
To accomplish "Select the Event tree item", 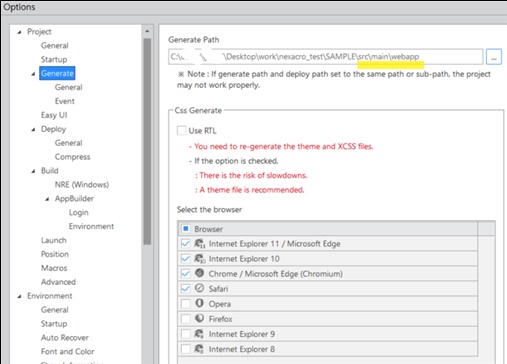I will (x=65, y=101).
